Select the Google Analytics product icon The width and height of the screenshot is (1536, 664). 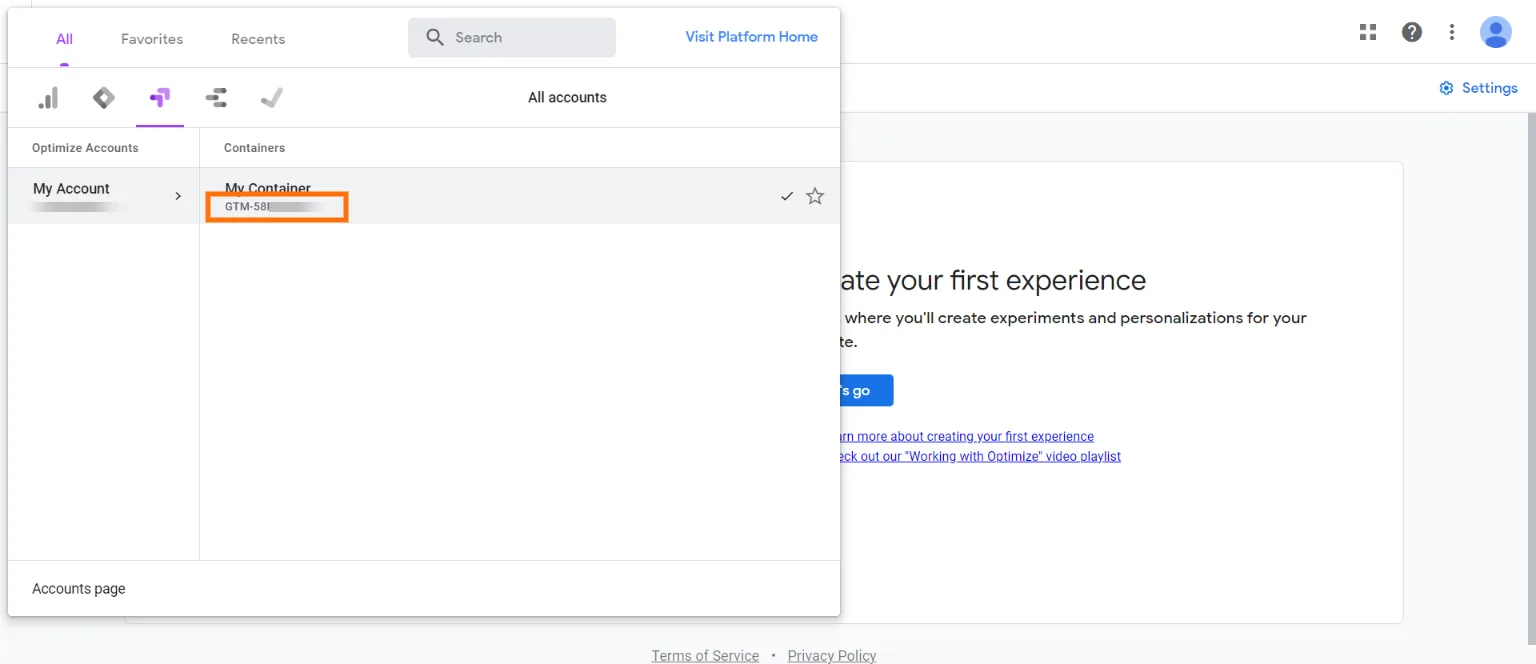click(48, 97)
